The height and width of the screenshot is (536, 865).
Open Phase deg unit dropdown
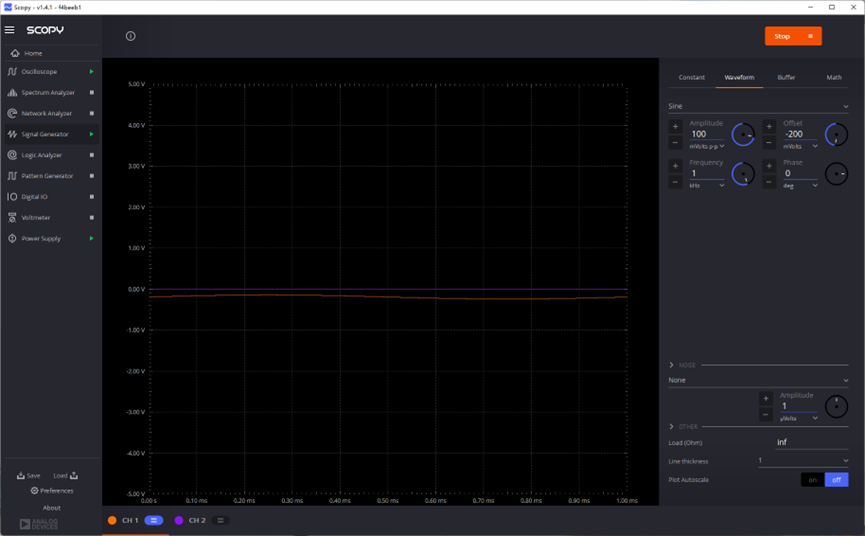(x=800, y=185)
